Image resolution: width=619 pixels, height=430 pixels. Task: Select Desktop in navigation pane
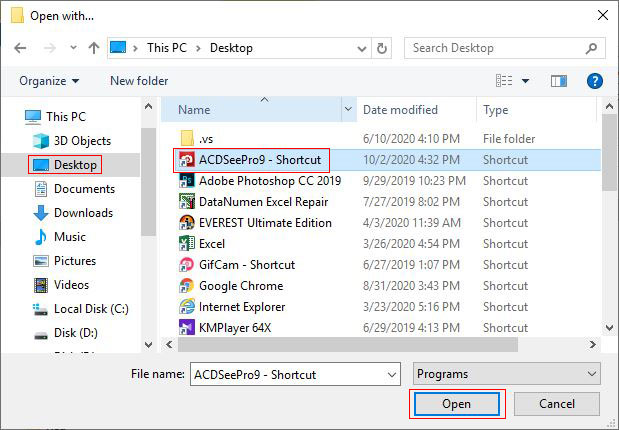65,165
